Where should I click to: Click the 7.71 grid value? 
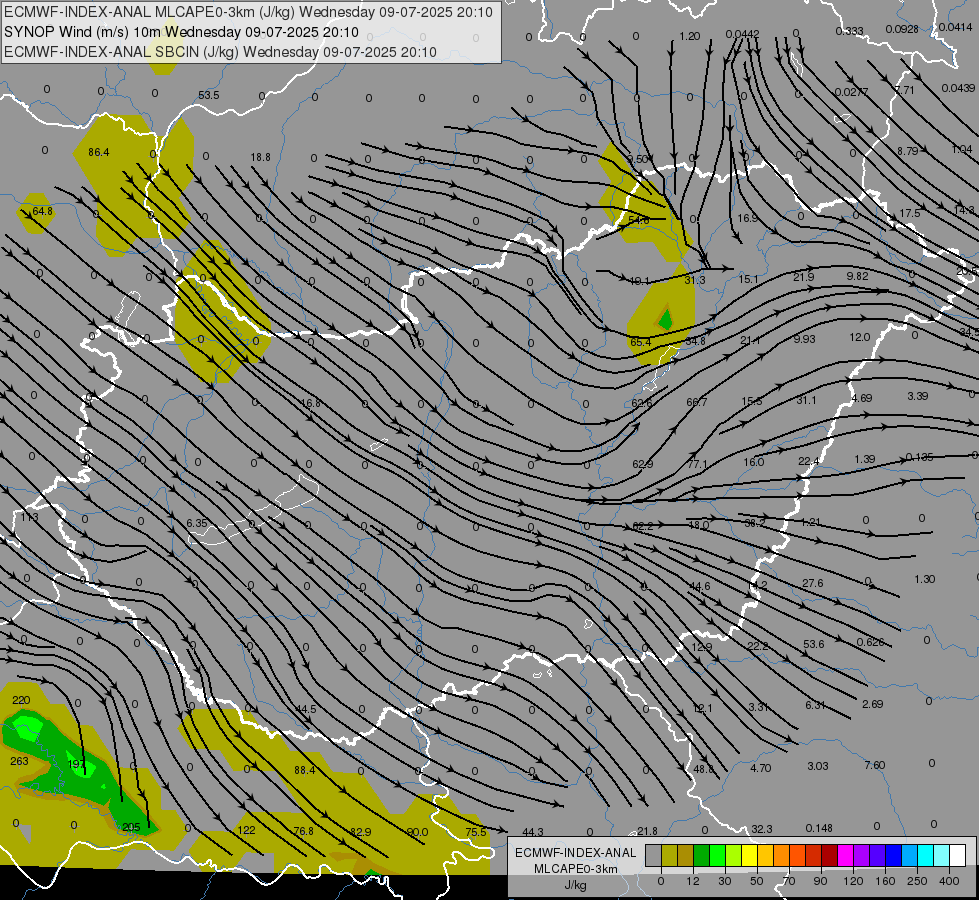coord(905,91)
